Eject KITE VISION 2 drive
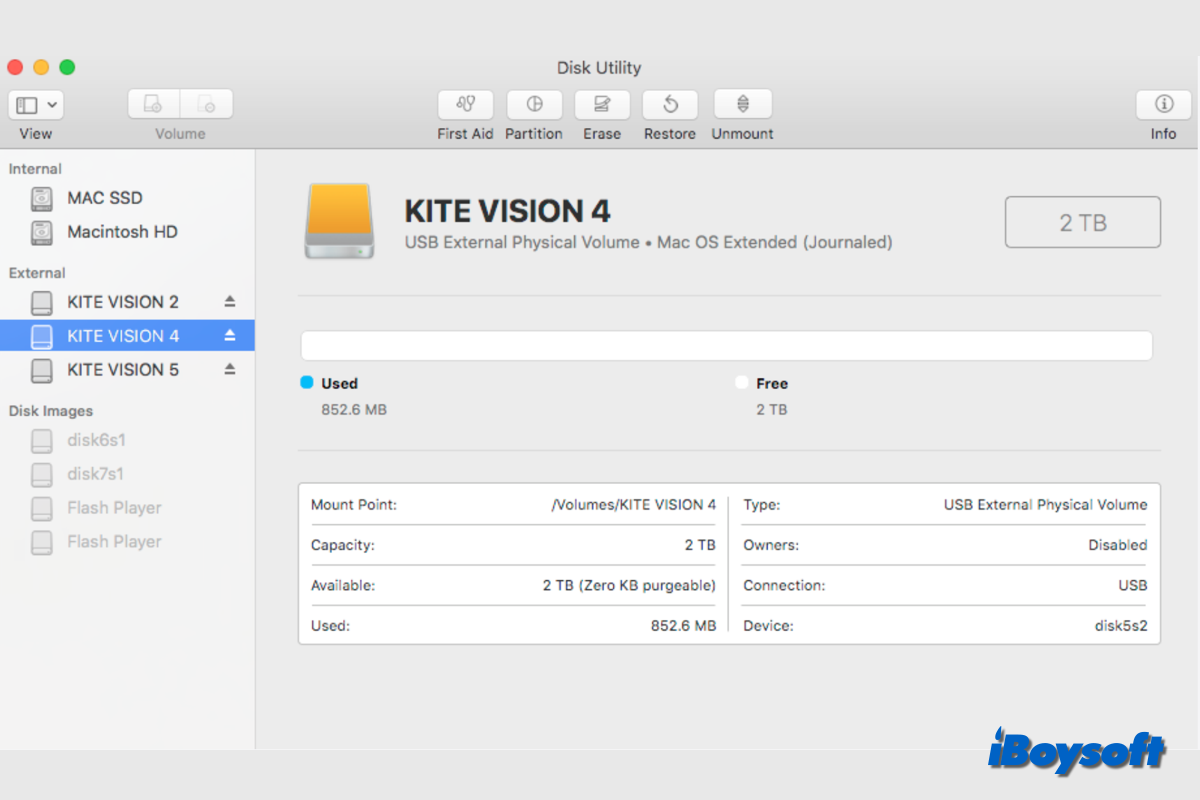This screenshot has width=1200, height=800. click(x=230, y=301)
